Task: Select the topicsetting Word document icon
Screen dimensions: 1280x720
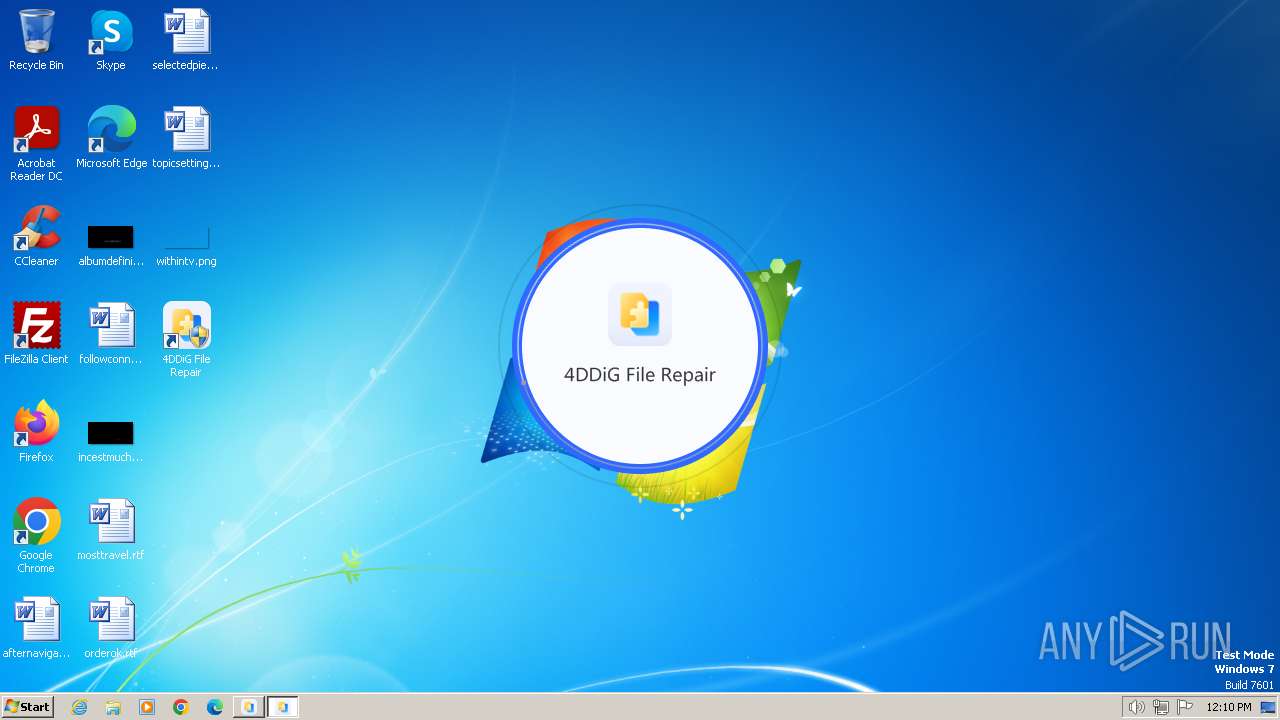Action: [186, 138]
